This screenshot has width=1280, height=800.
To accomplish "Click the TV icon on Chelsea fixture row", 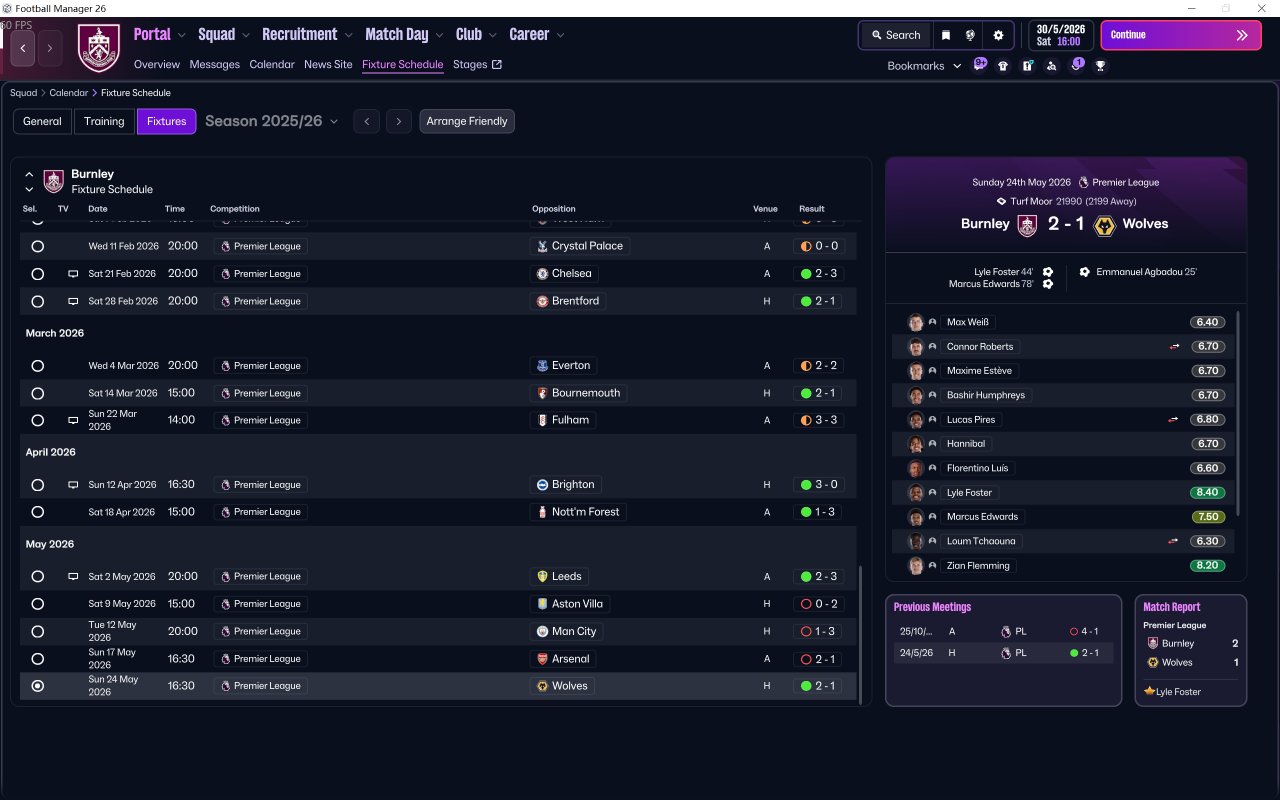I will [x=73, y=274].
